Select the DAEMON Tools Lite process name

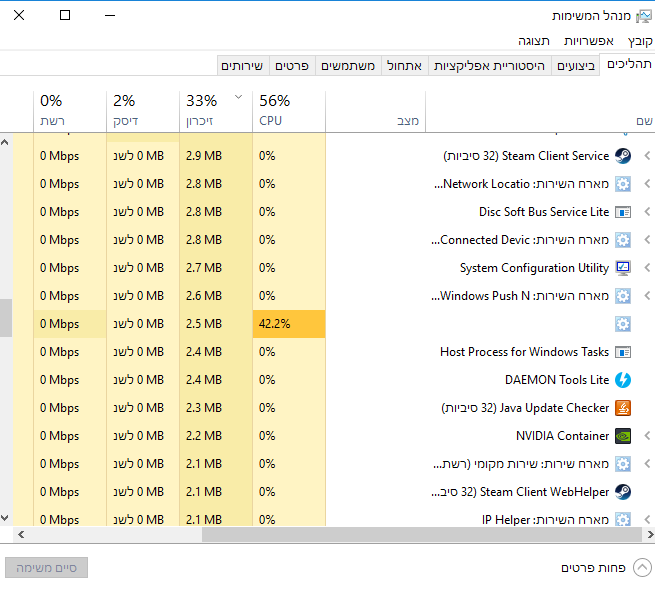pos(557,380)
